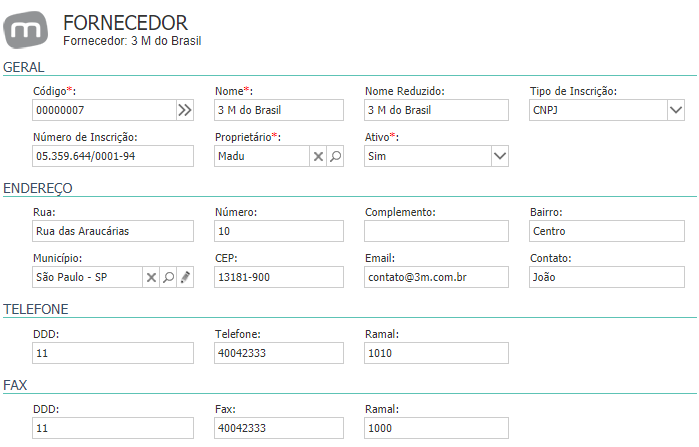The image size is (699, 447).
Task: Select the Telefone number field
Action: pyautogui.click(x=279, y=353)
